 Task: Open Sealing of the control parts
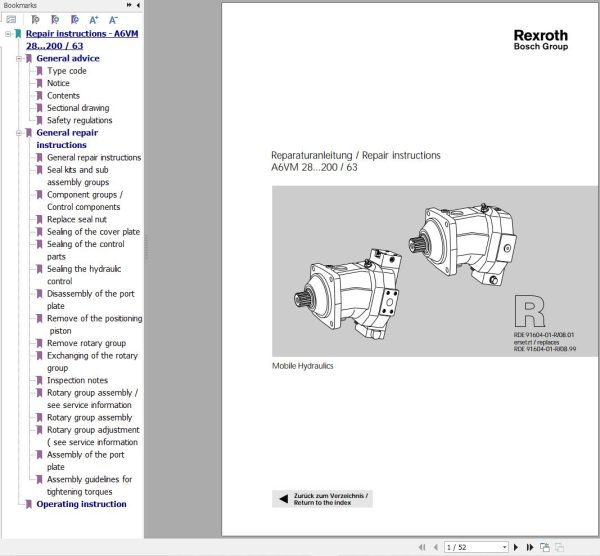coord(86,250)
